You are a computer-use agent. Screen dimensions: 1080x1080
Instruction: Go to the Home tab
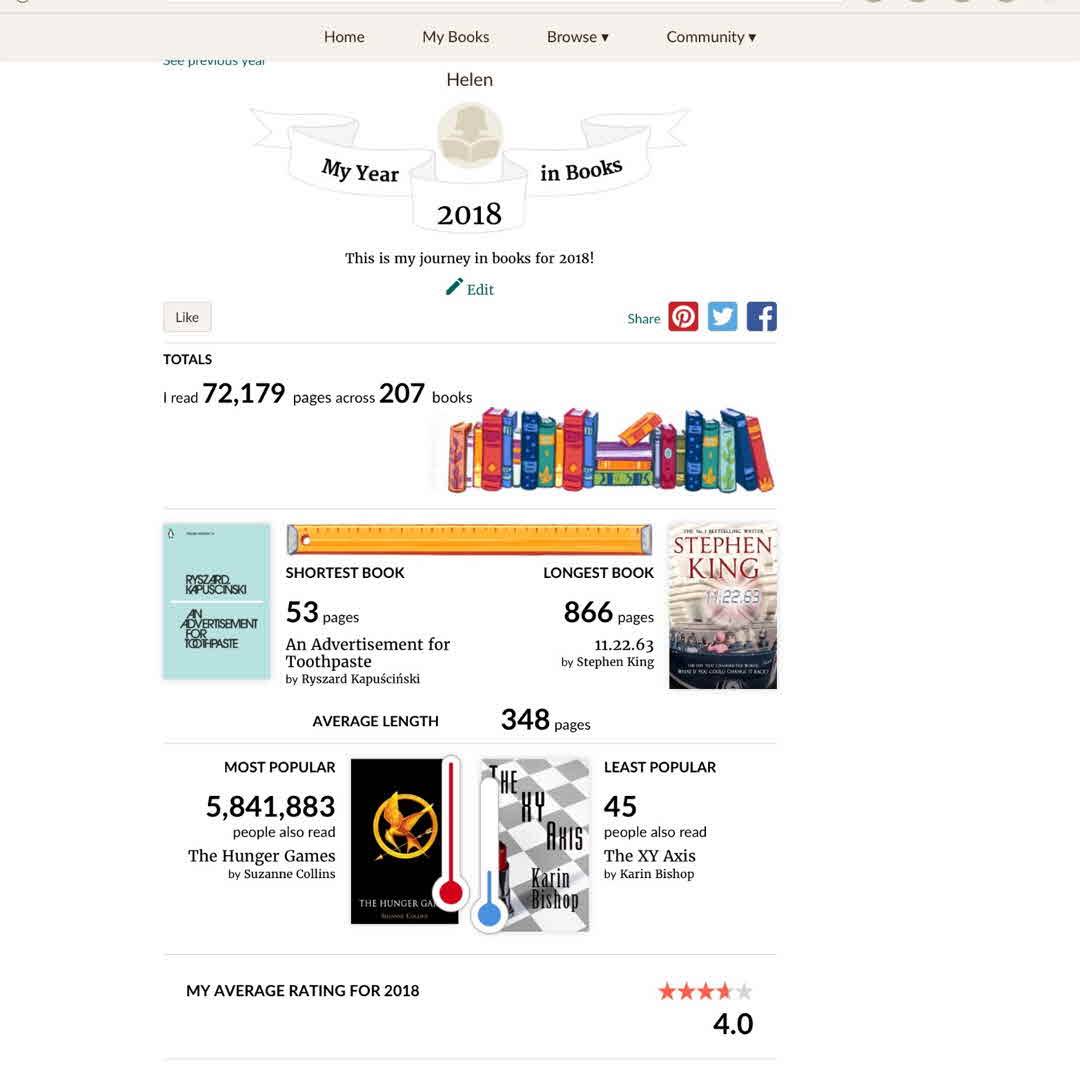coord(344,37)
